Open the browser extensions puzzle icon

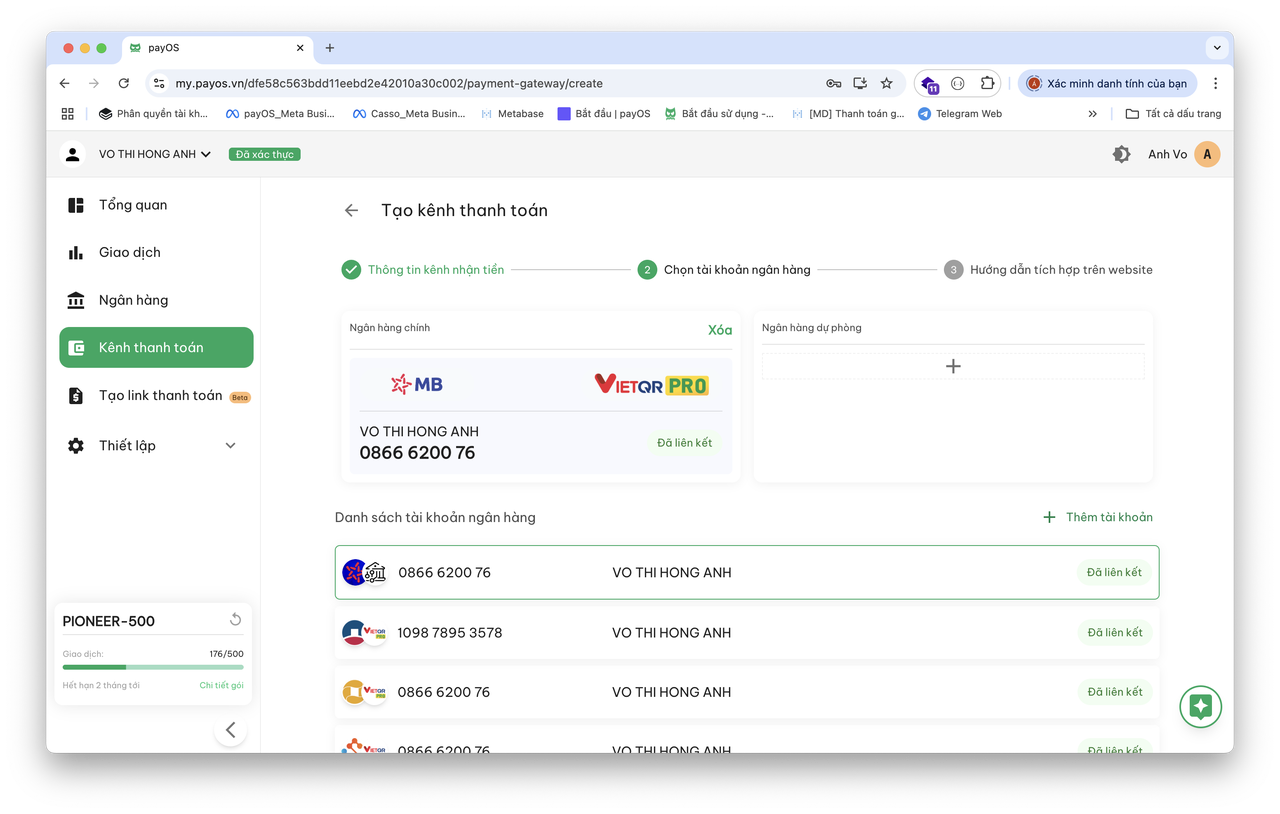tap(987, 83)
